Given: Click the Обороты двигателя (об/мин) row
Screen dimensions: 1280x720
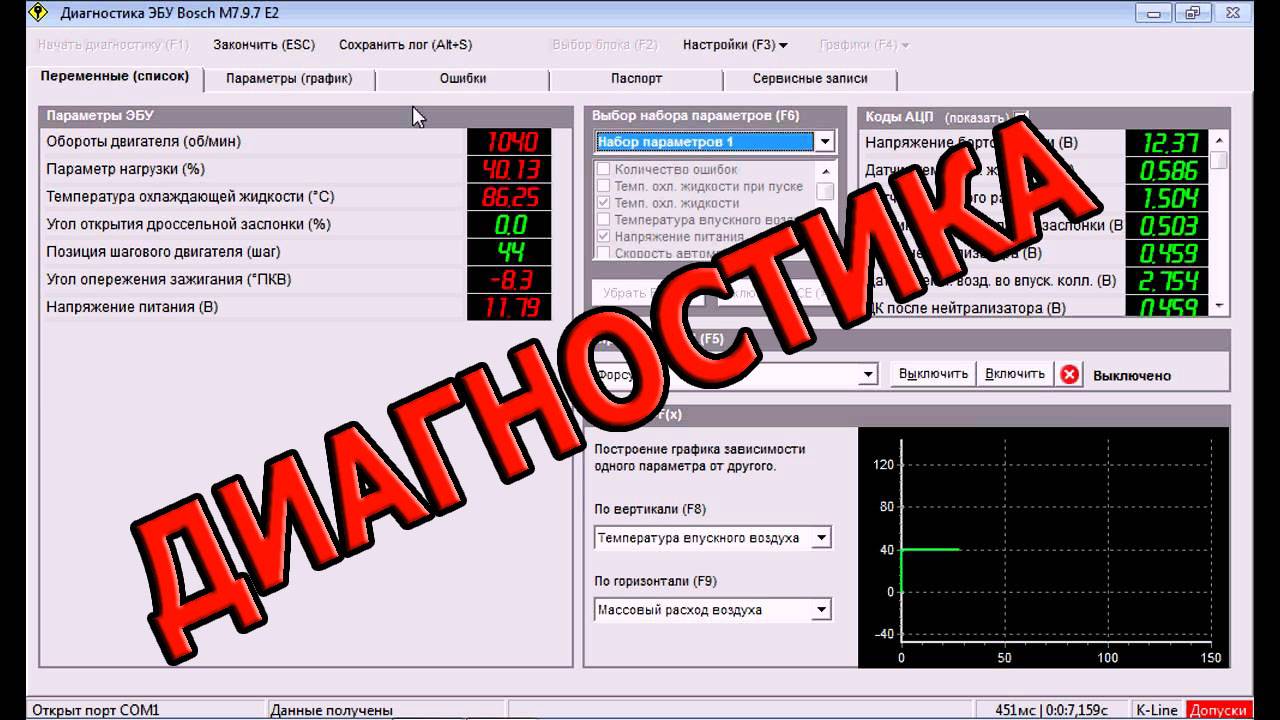Looking at the screenshot, I should (298, 142).
